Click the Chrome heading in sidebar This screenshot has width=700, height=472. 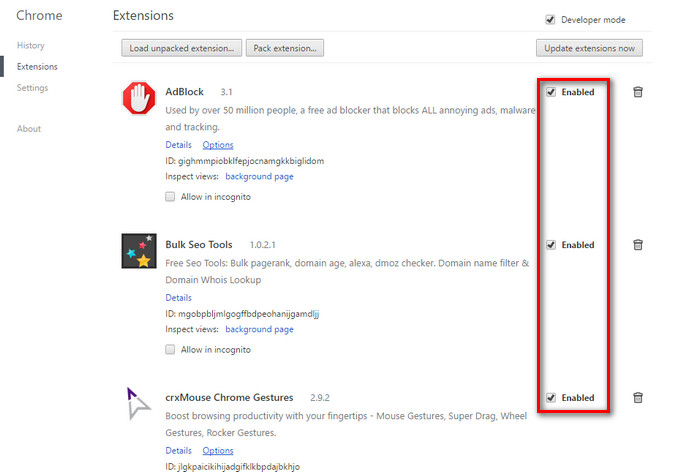(x=39, y=16)
